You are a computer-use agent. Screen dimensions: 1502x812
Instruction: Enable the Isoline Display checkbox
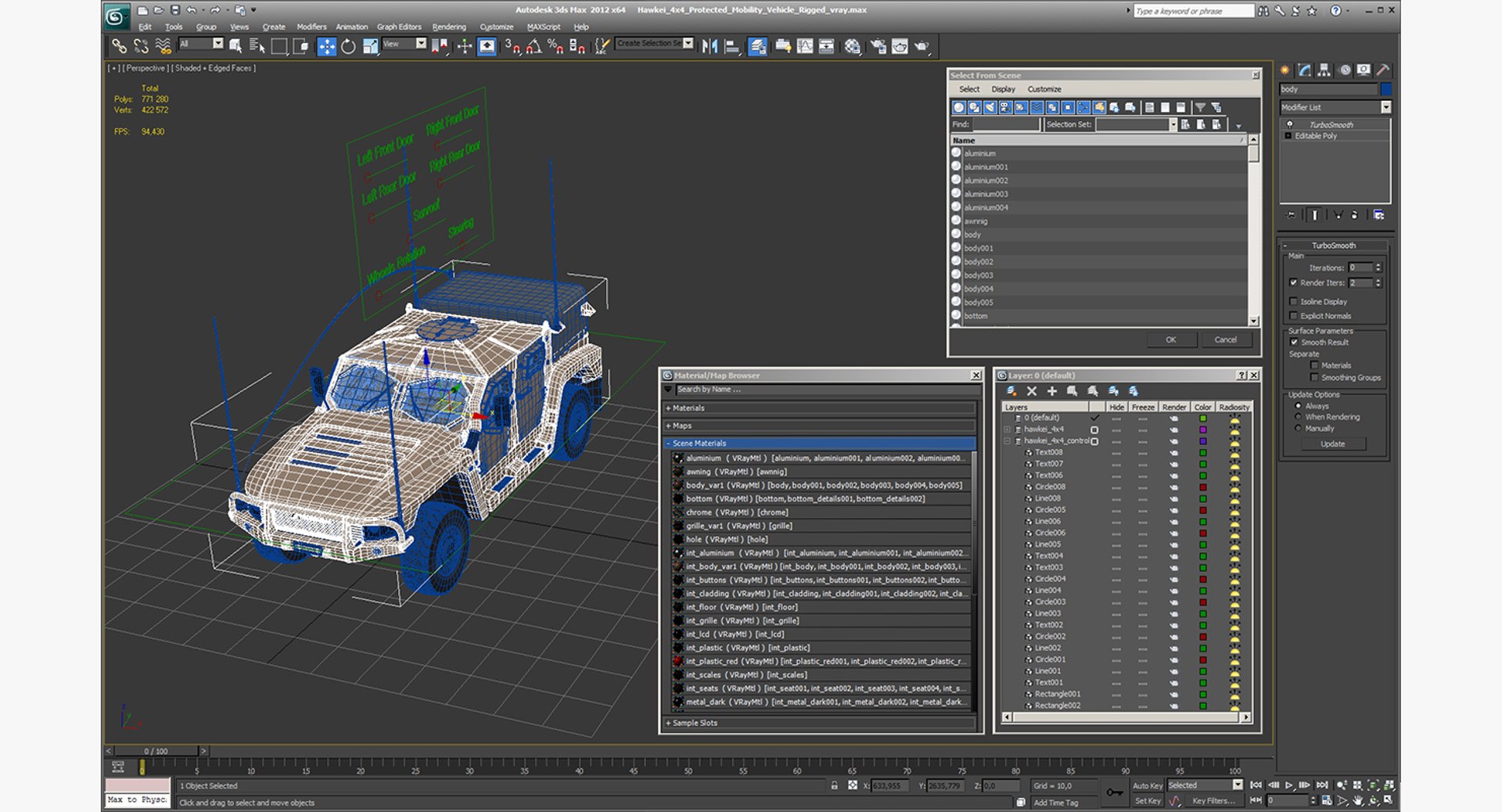1293,301
